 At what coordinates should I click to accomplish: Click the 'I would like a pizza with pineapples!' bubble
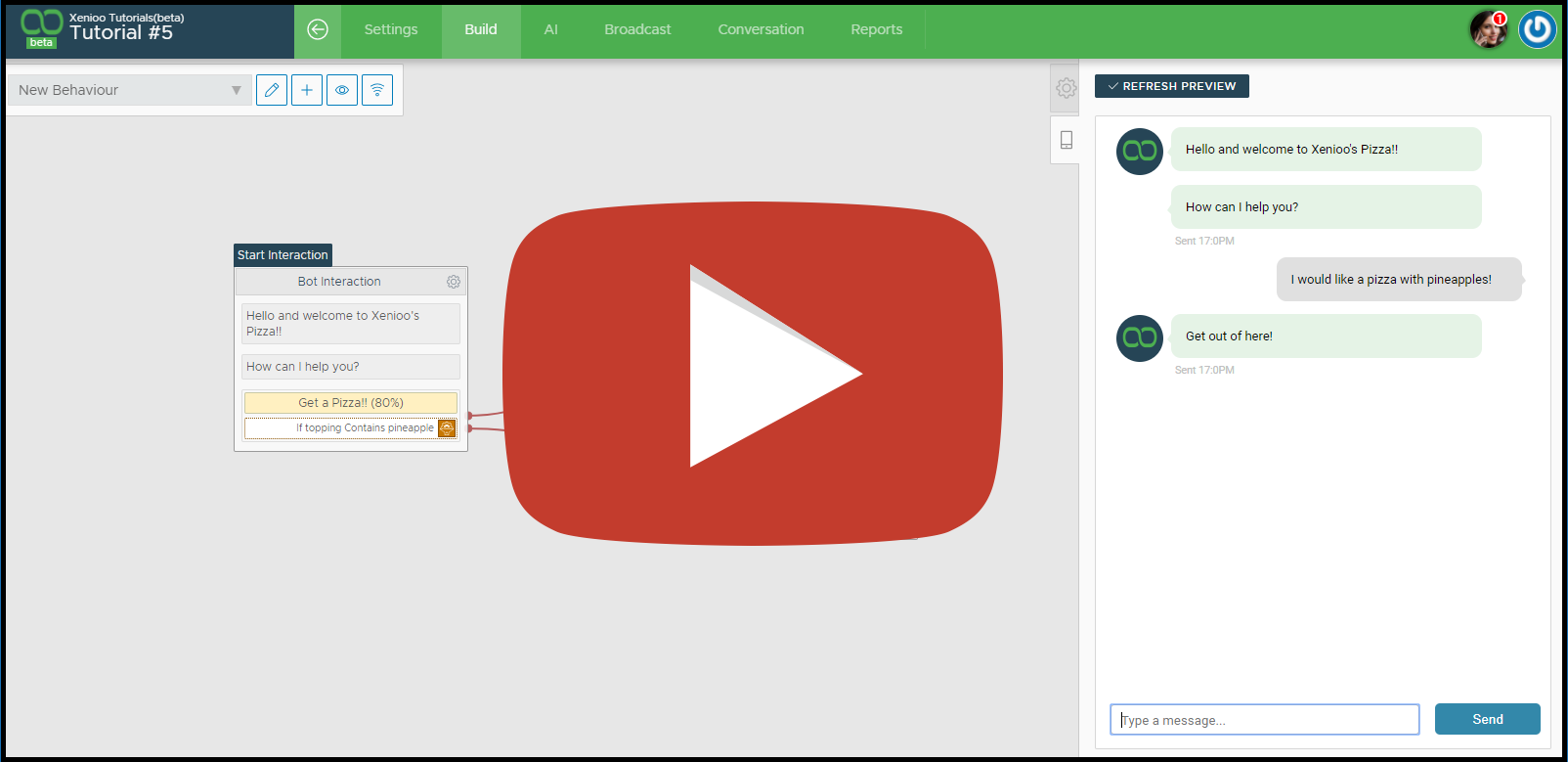(x=1399, y=280)
